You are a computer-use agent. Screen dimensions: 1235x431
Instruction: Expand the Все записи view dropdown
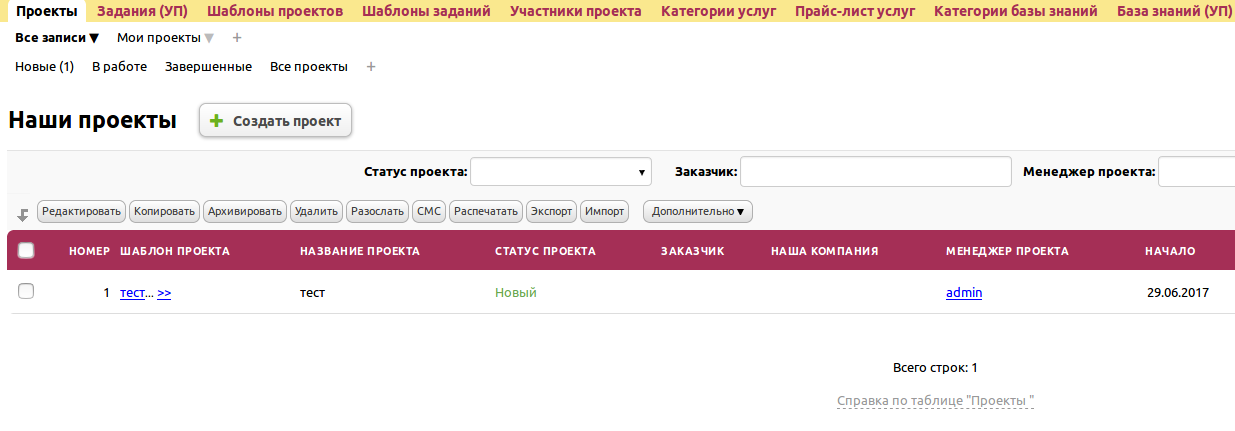click(57, 38)
